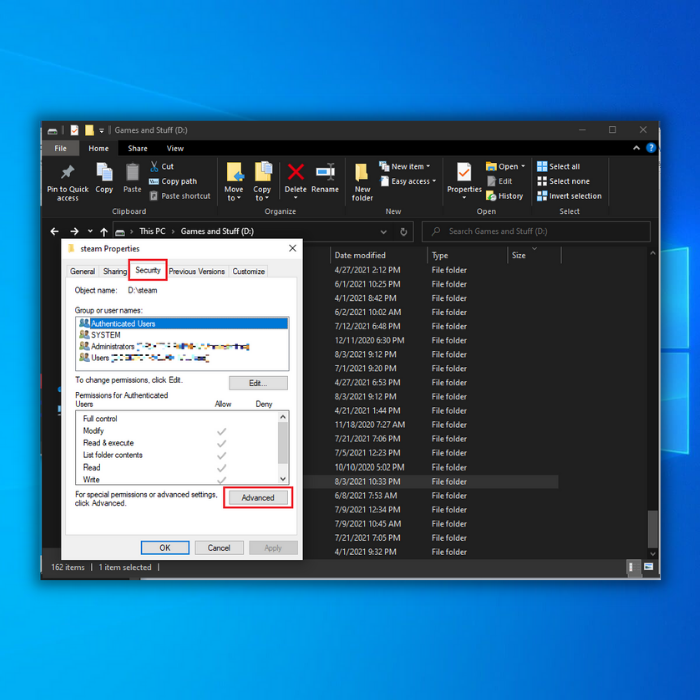Open the File ribbon tab
This screenshot has width=700, height=700.
click(61, 148)
